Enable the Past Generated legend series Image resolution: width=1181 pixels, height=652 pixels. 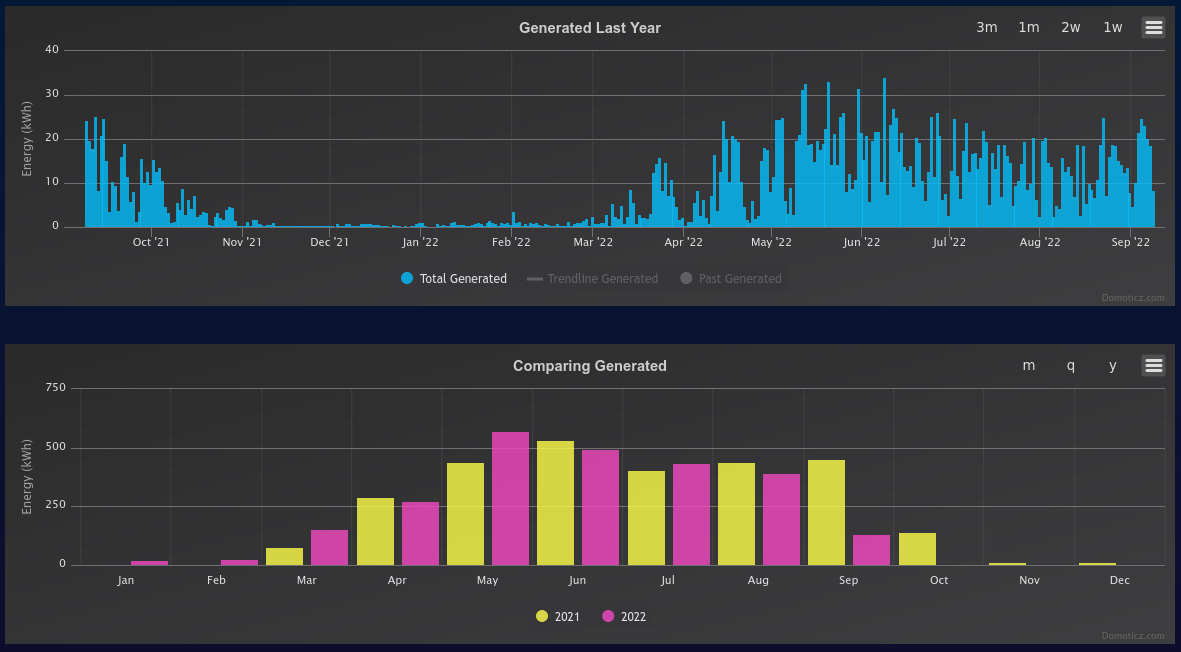point(731,279)
